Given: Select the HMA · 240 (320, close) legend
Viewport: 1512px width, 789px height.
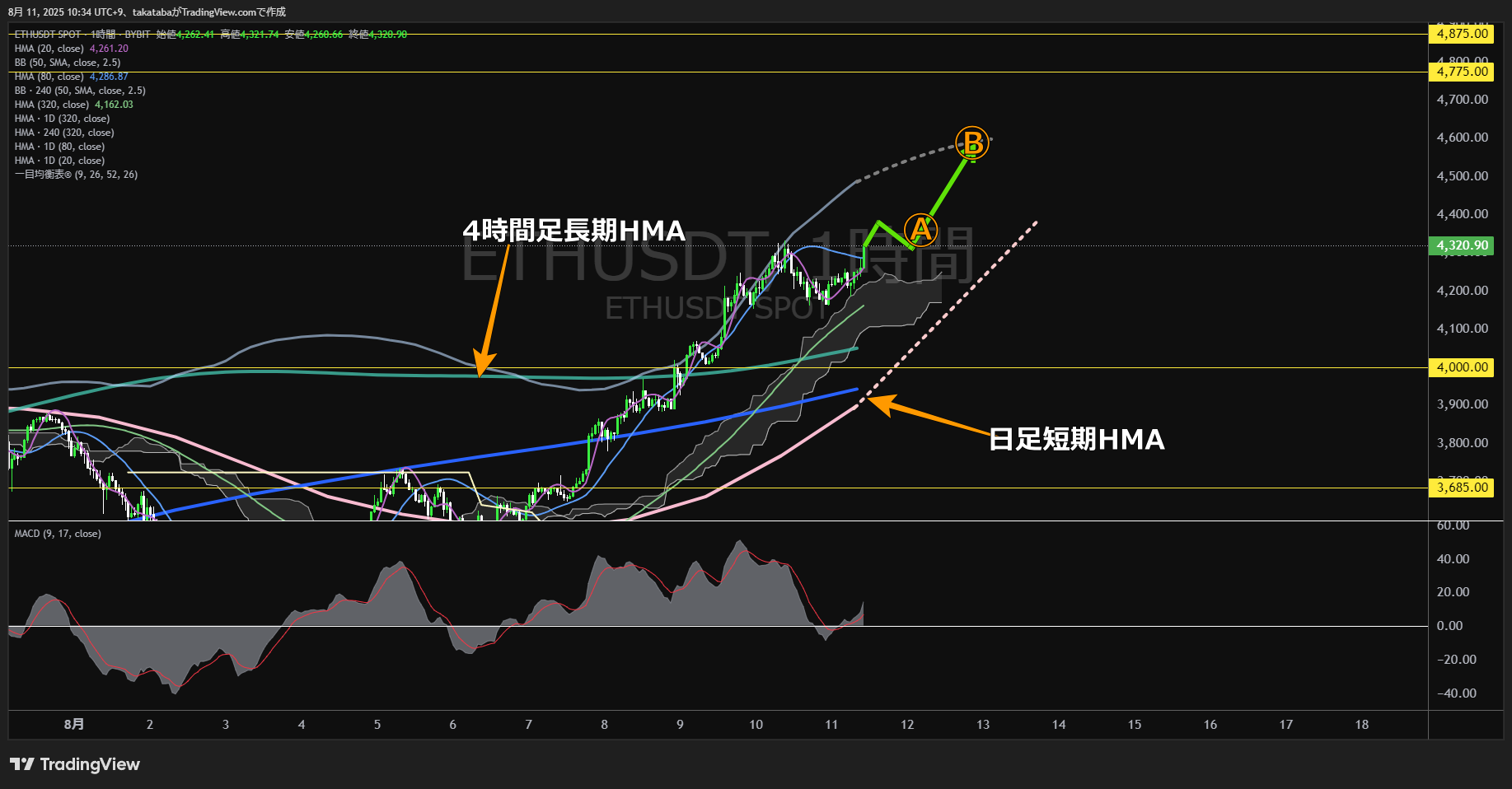Looking at the screenshot, I should point(64,133).
